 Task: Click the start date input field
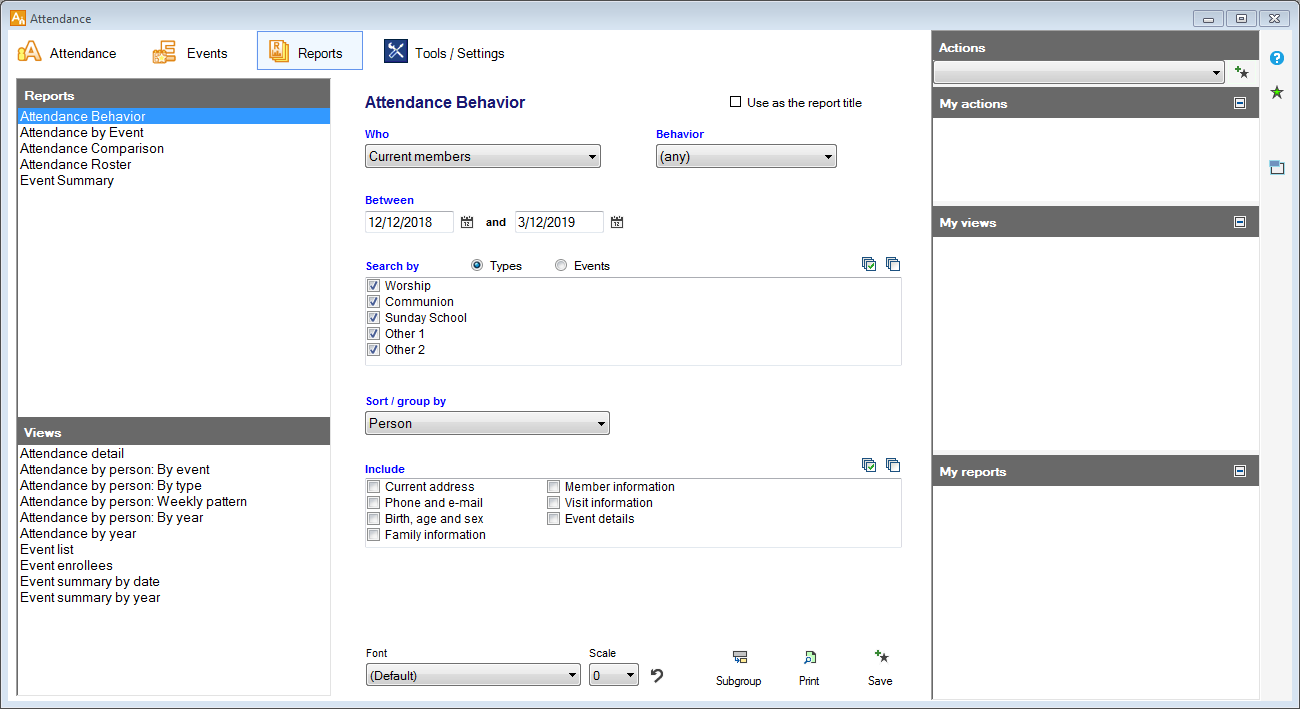(409, 222)
